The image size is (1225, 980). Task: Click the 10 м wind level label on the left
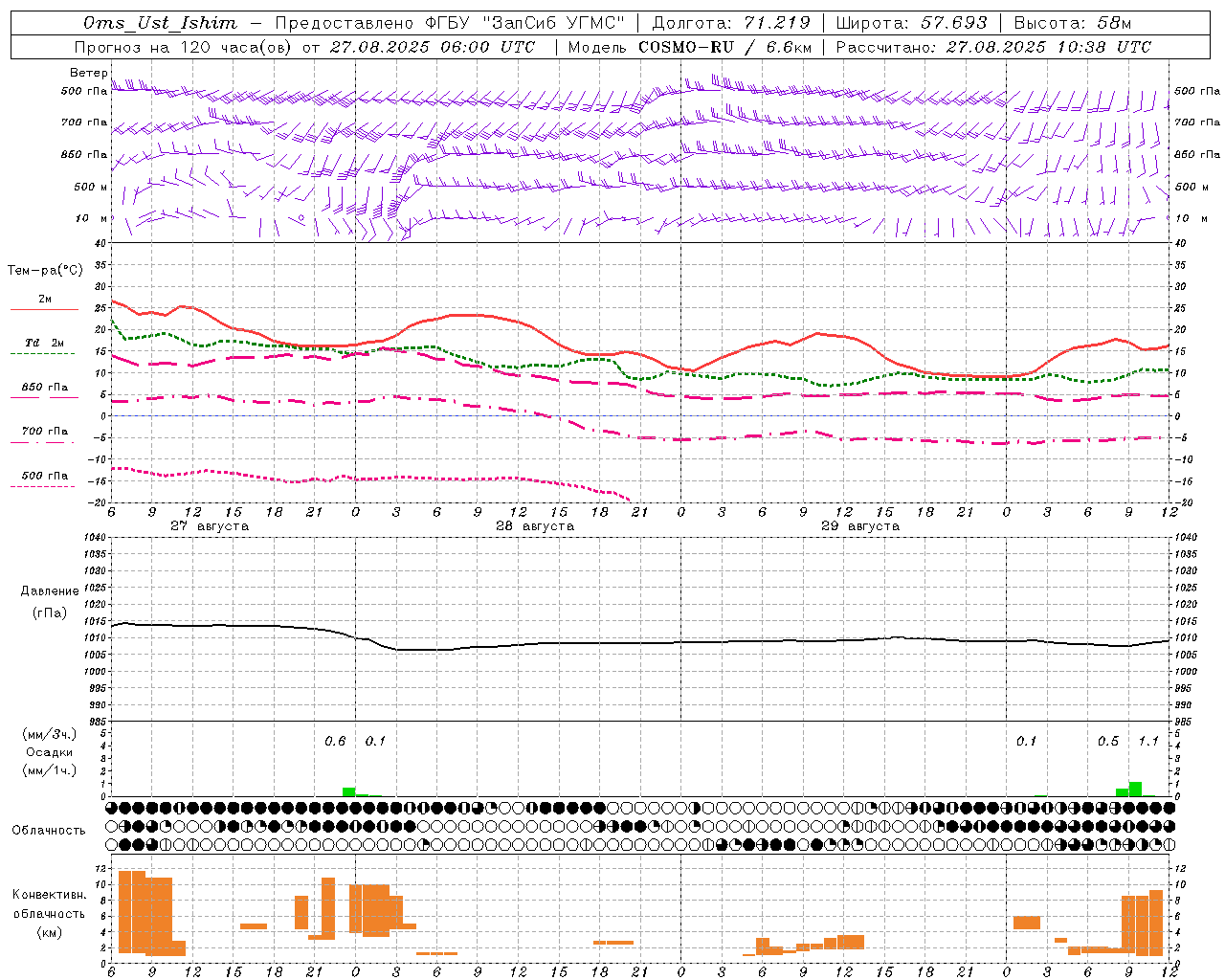92,219
